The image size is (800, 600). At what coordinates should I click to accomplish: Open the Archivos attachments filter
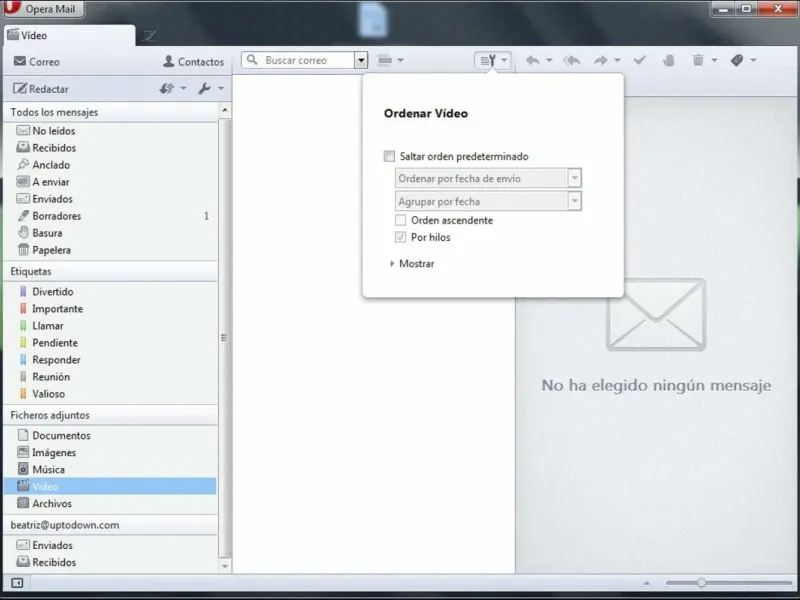point(110,504)
